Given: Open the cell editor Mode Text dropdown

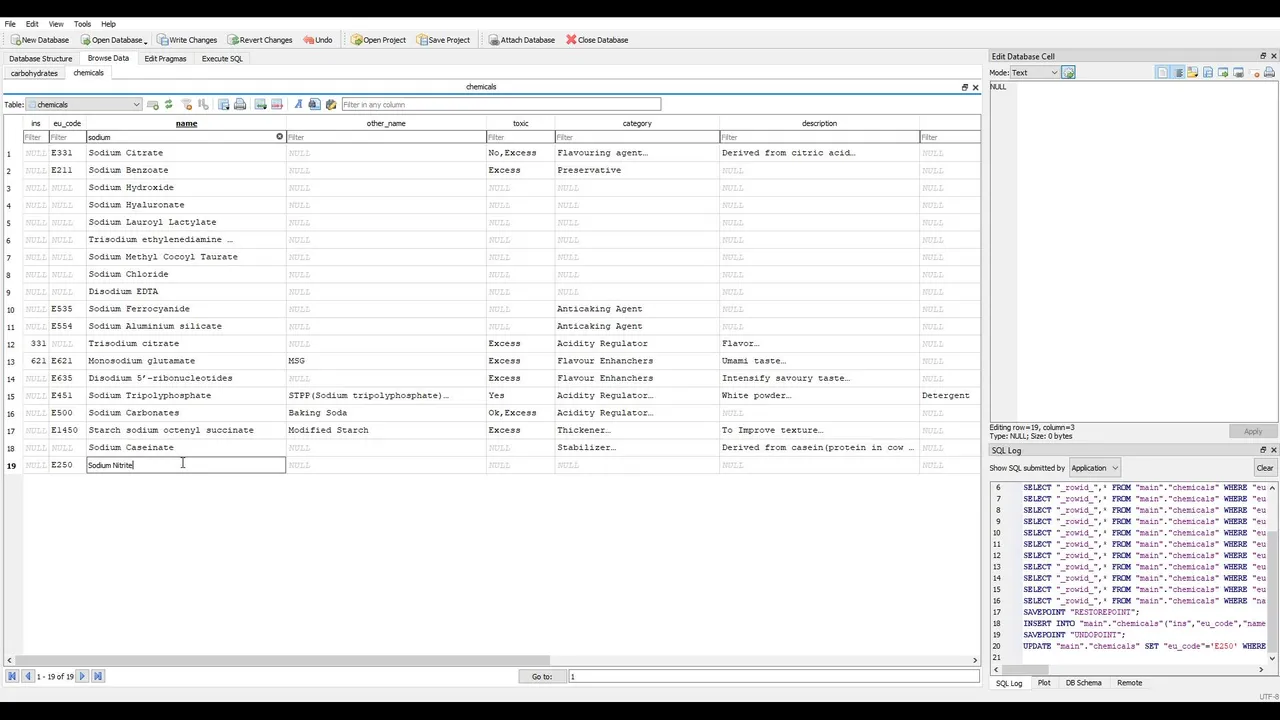Looking at the screenshot, I should 1034,72.
